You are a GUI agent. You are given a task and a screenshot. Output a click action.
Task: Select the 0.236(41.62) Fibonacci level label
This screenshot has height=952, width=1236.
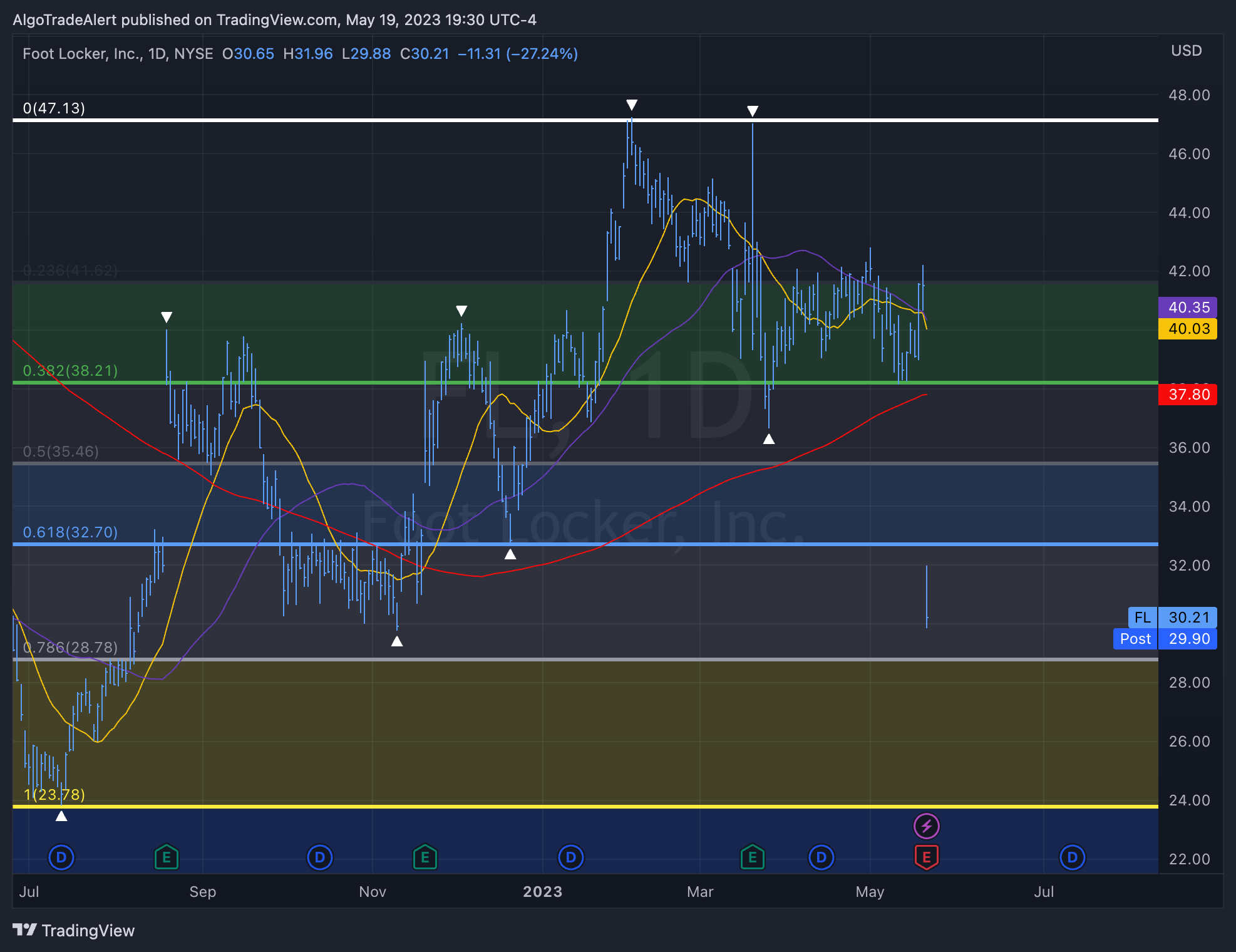(70, 271)
